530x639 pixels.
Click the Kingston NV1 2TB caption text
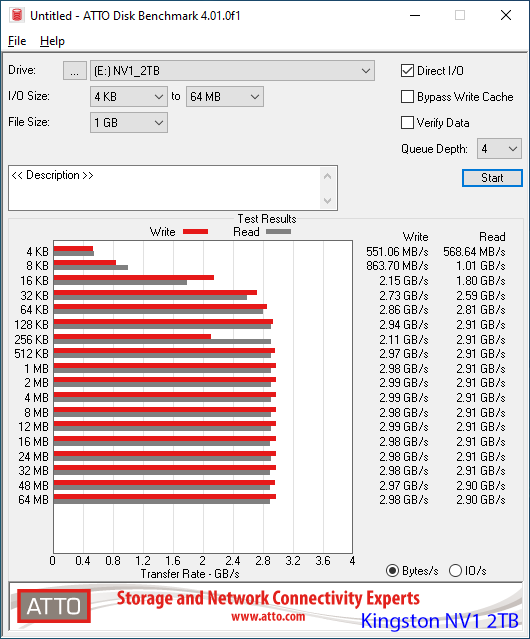(x=440, y=621)
